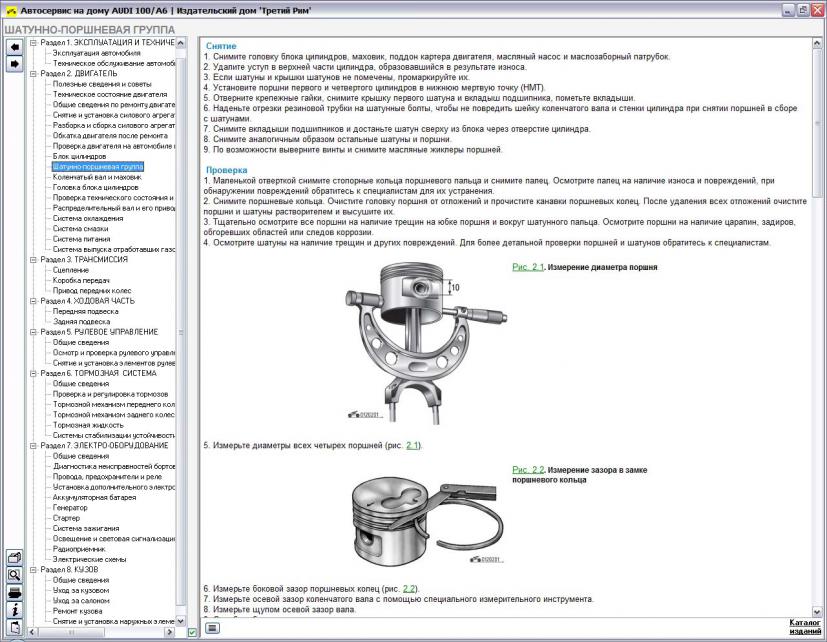Collapse Раздел 6. ТОРМОЗНАЯ СИСТЕМА node
Image resolution: width=827 pixels, height=642 pixels.
[x=33, y=373]
